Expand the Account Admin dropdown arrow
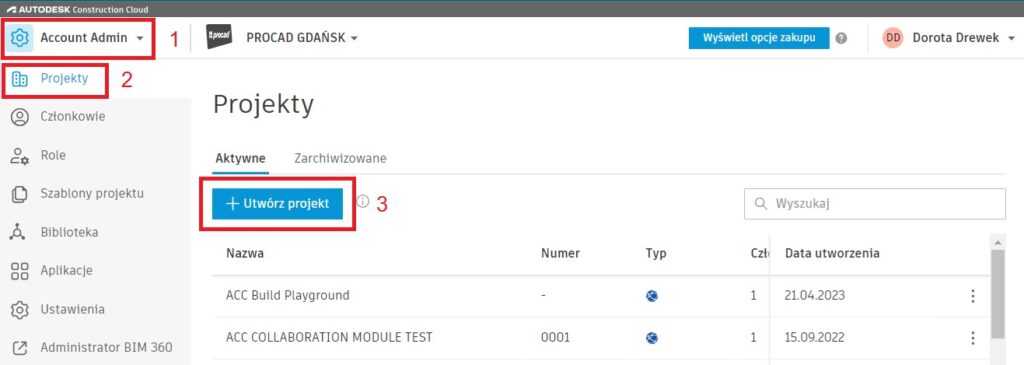The width and height of the screenshot is (1024, 365). coord(140,39)
